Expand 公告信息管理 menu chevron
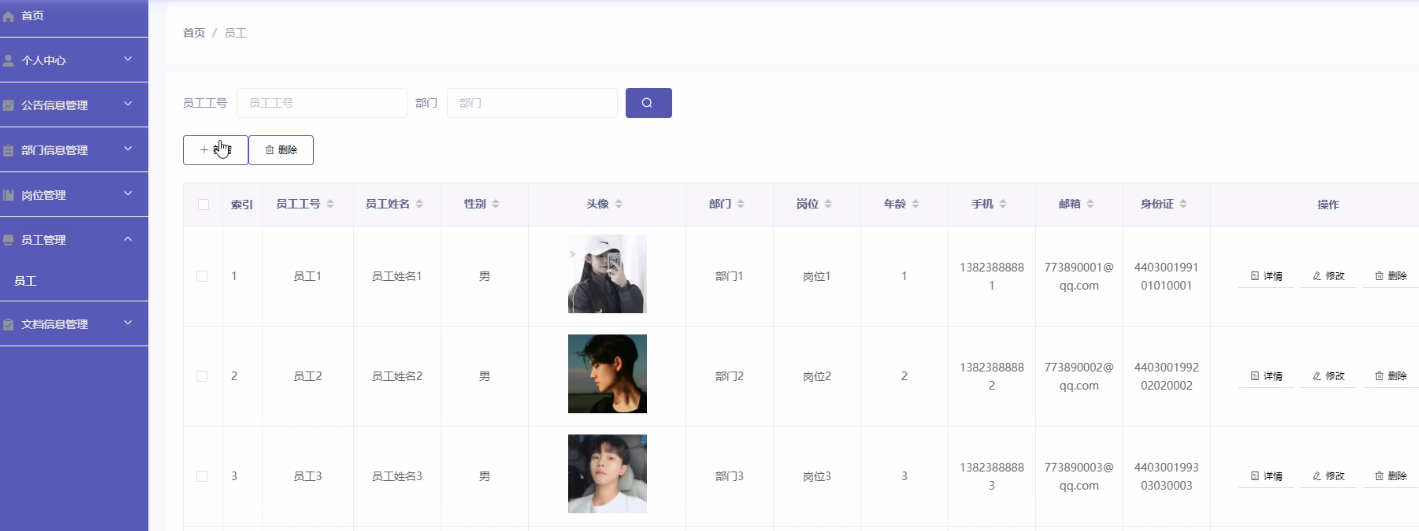 tap(127, 104)
